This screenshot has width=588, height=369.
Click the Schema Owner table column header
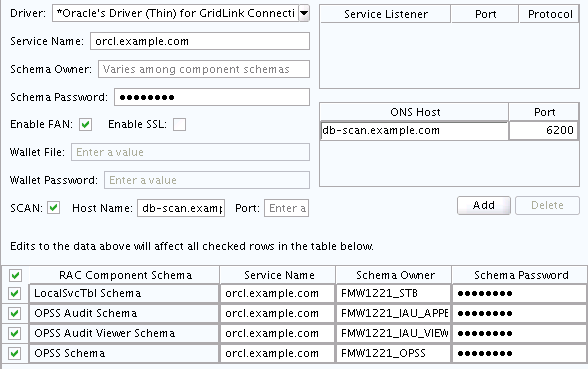[x=394, y=275]
